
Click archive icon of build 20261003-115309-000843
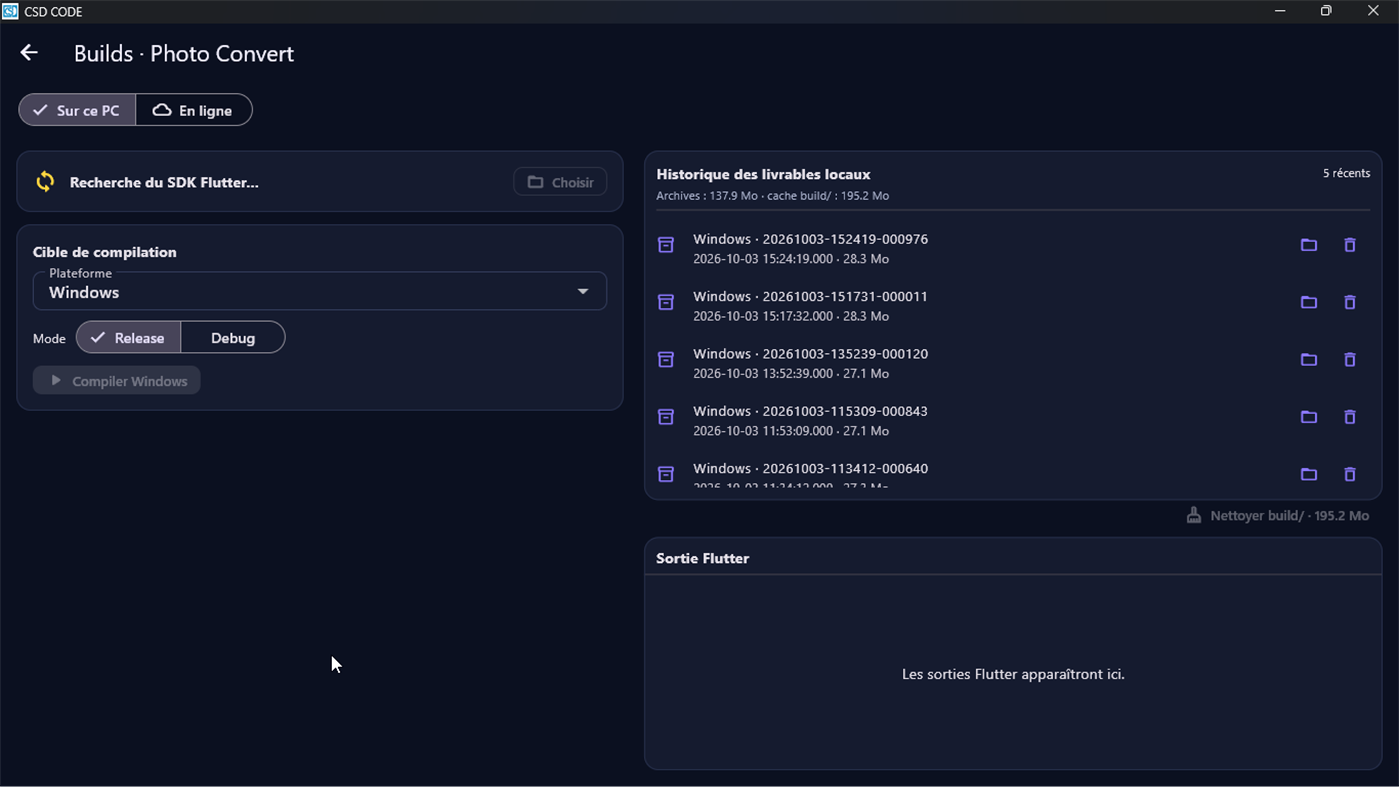[666, 417]
